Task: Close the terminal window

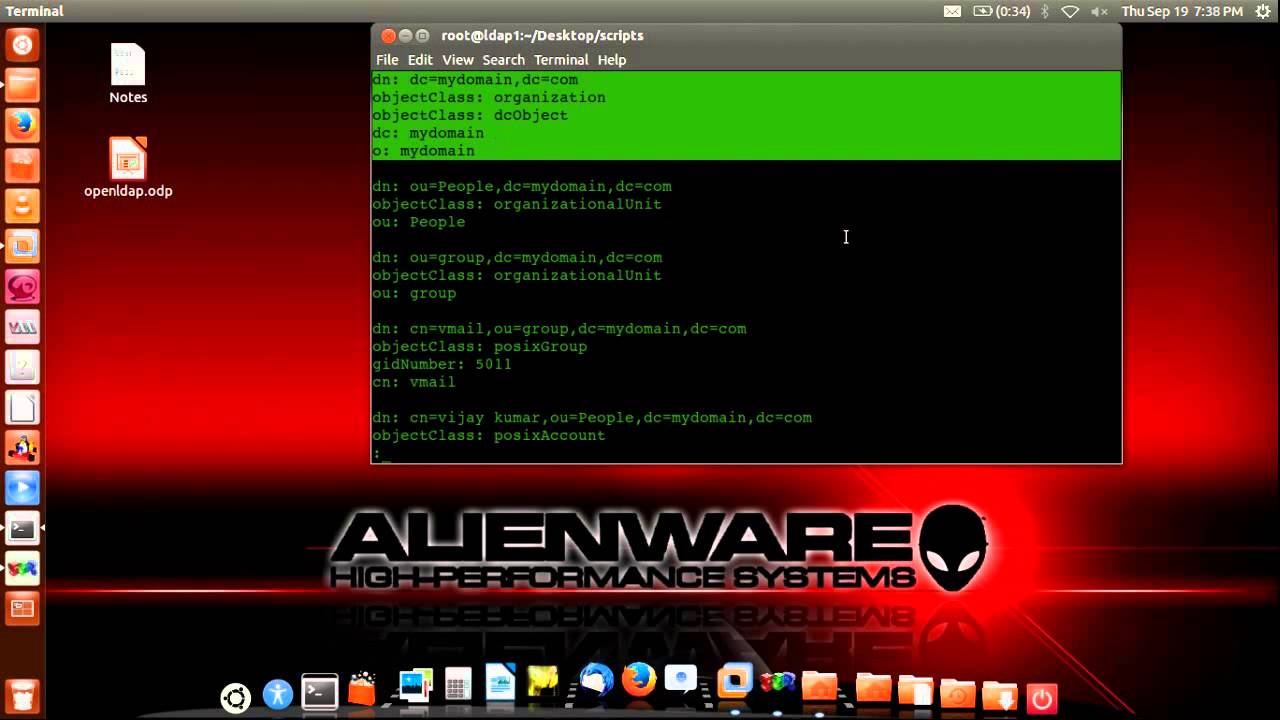Action: (388, 36)
